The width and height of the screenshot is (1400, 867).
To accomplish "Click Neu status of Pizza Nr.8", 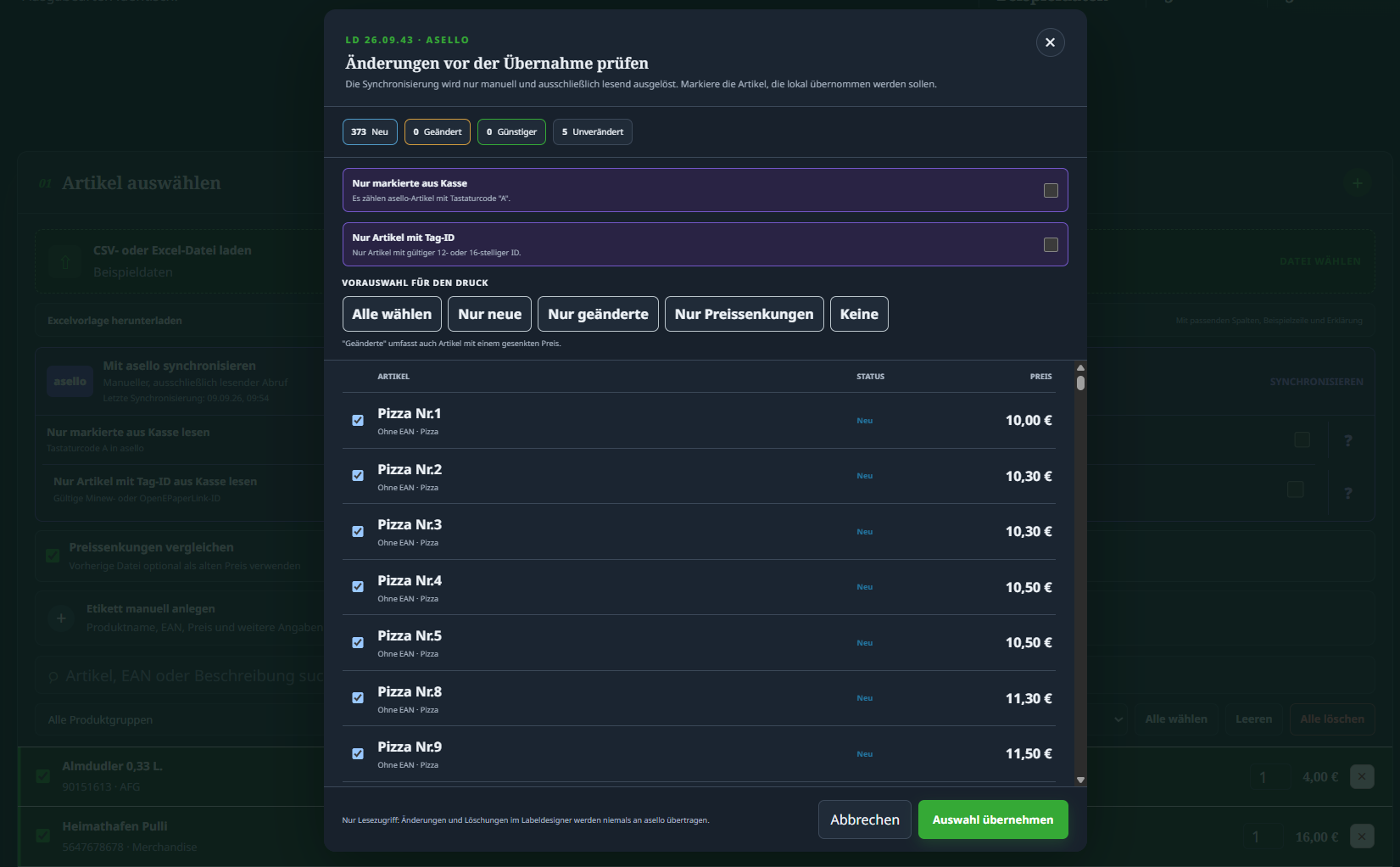I will tap(864, 698).
